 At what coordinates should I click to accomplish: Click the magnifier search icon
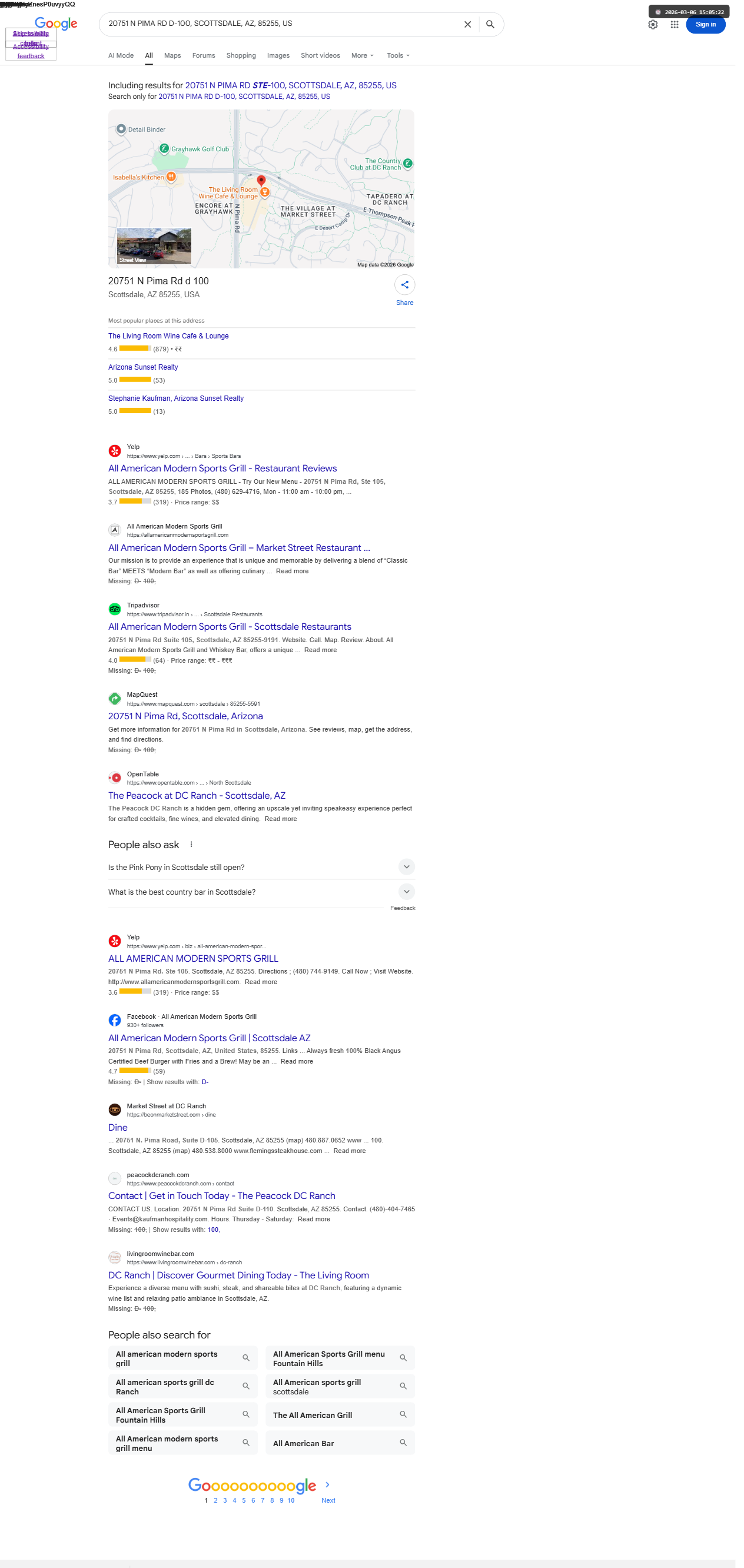pos(496,24)
